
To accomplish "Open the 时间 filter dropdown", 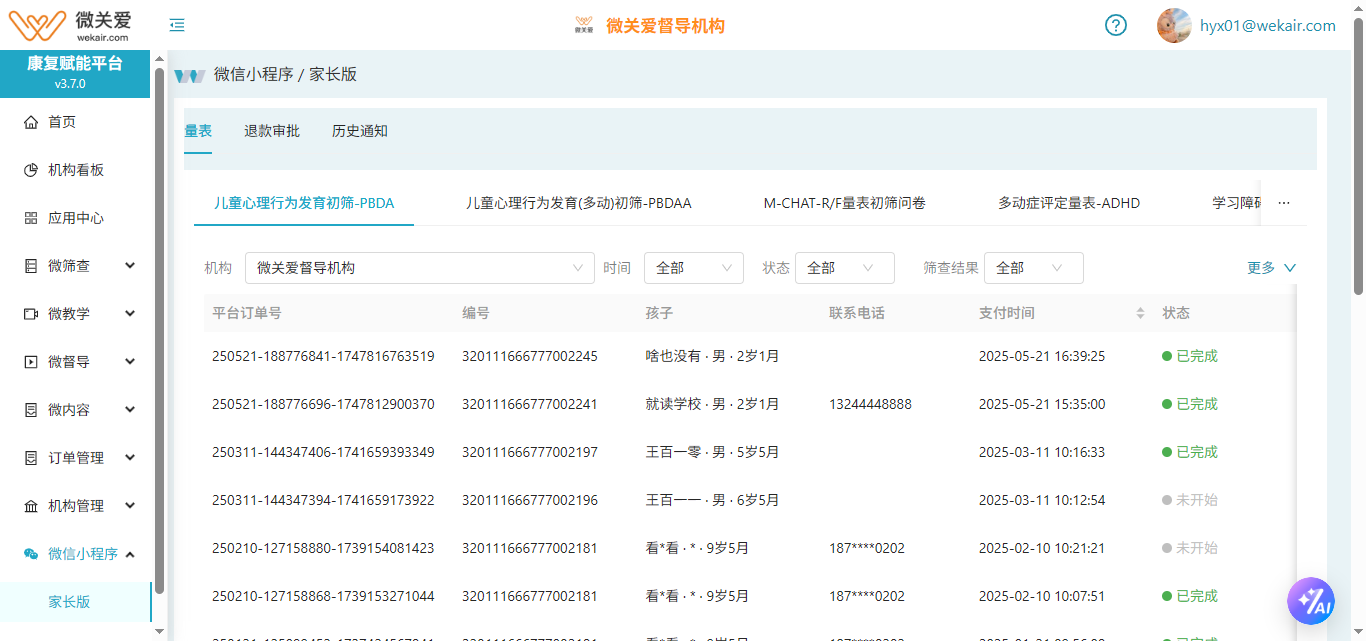I will [693, 268].
